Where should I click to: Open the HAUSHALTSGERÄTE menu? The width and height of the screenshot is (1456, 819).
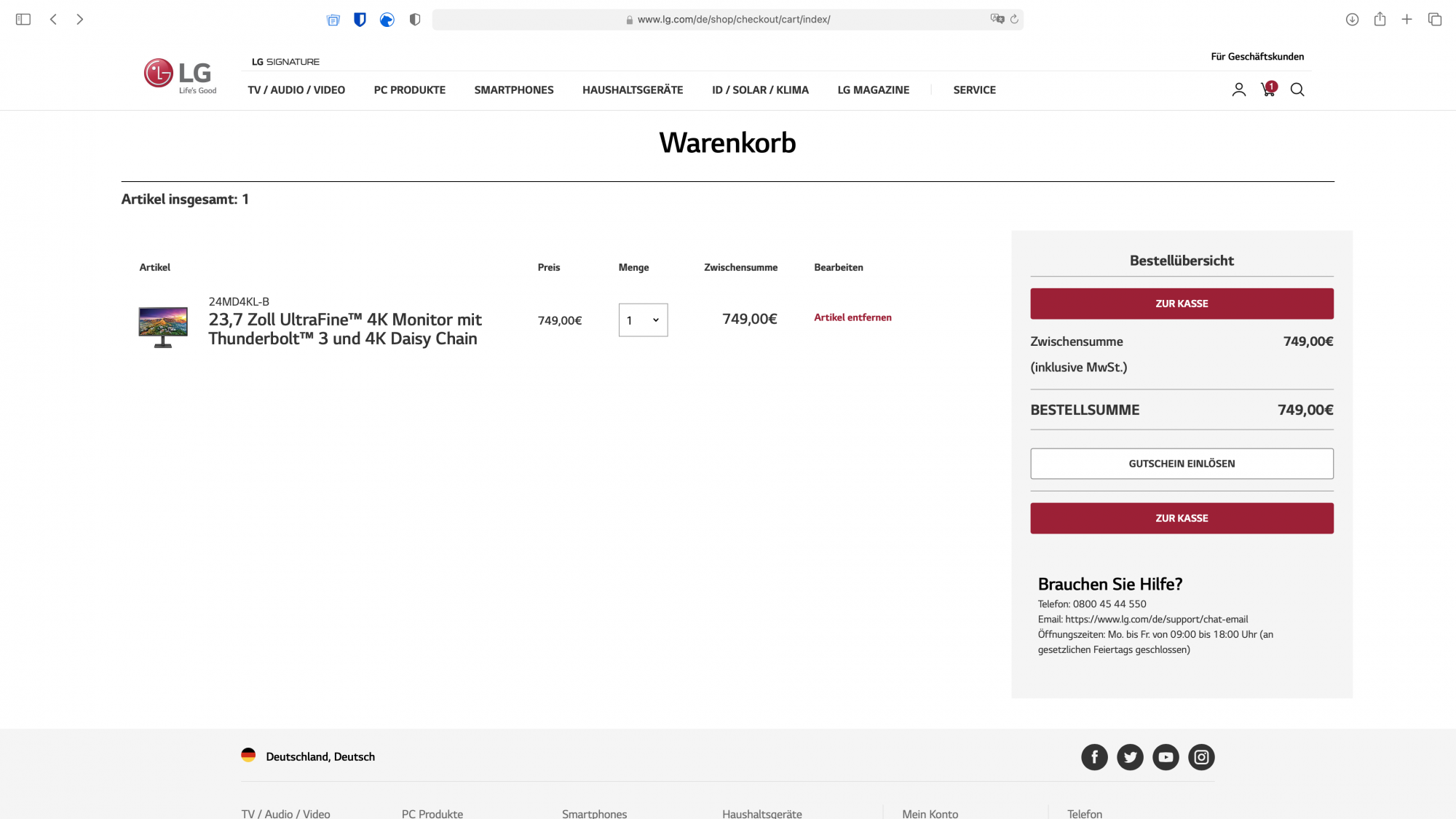[x=632, y=90]
